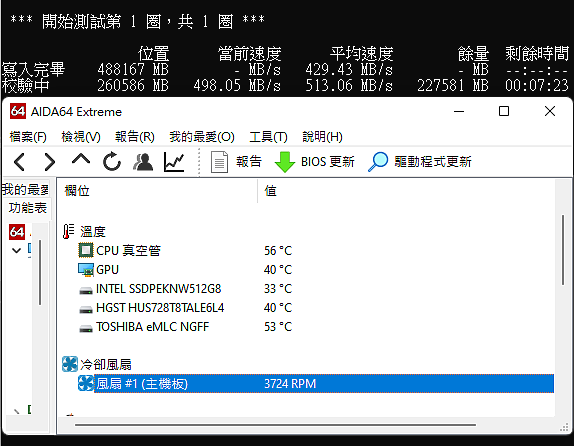Click the 驅動程式更新 button label

[x=433, y=161]
